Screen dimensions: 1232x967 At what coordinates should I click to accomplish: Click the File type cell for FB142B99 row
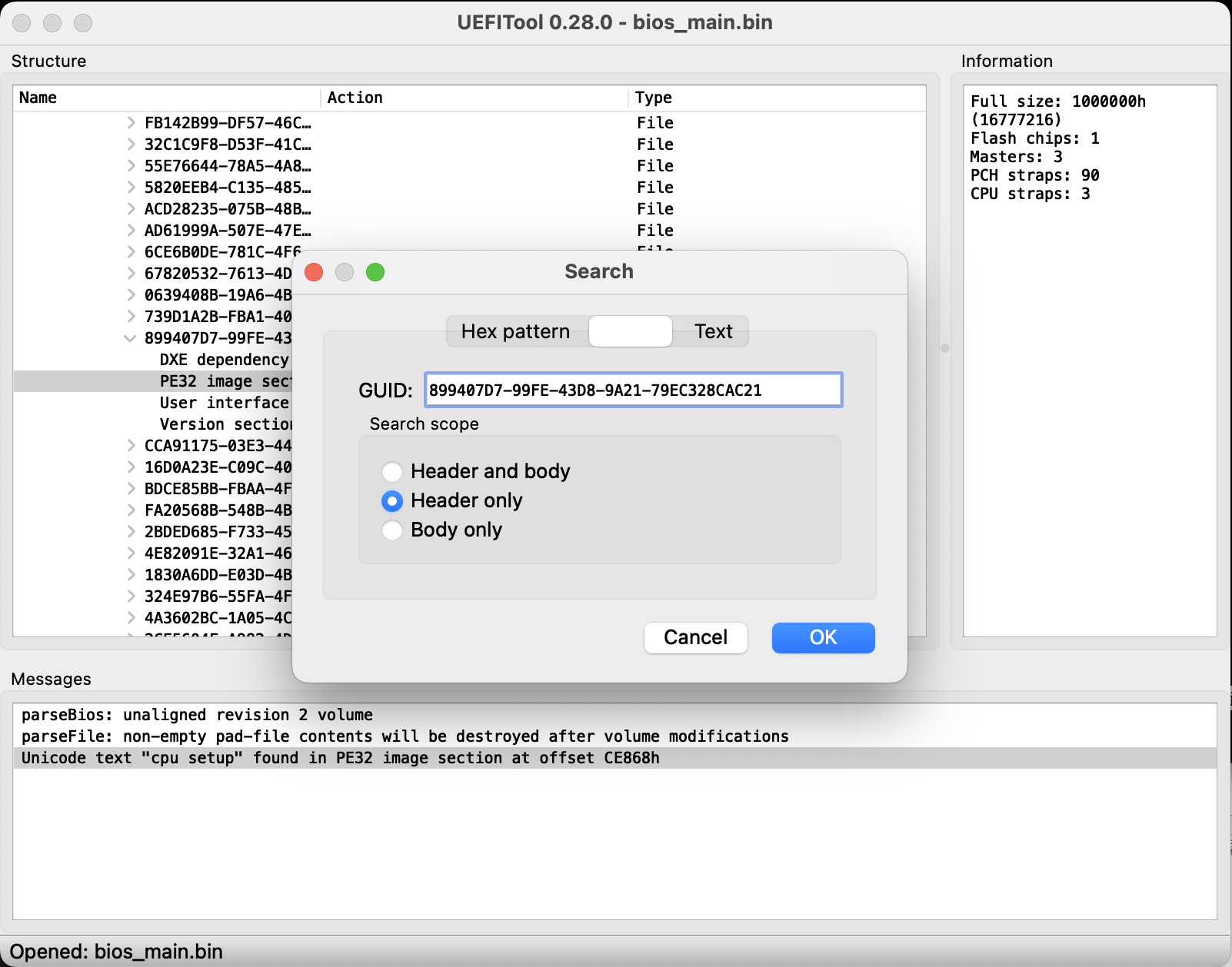[655, 123]
